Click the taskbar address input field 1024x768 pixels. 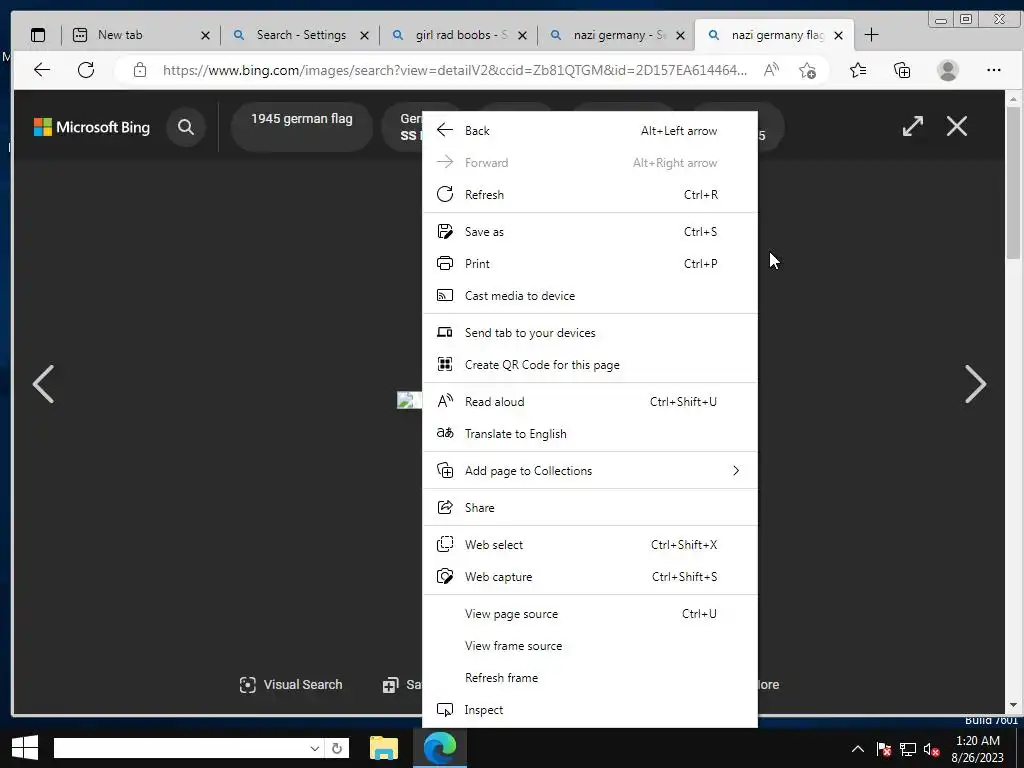(181, 748)
